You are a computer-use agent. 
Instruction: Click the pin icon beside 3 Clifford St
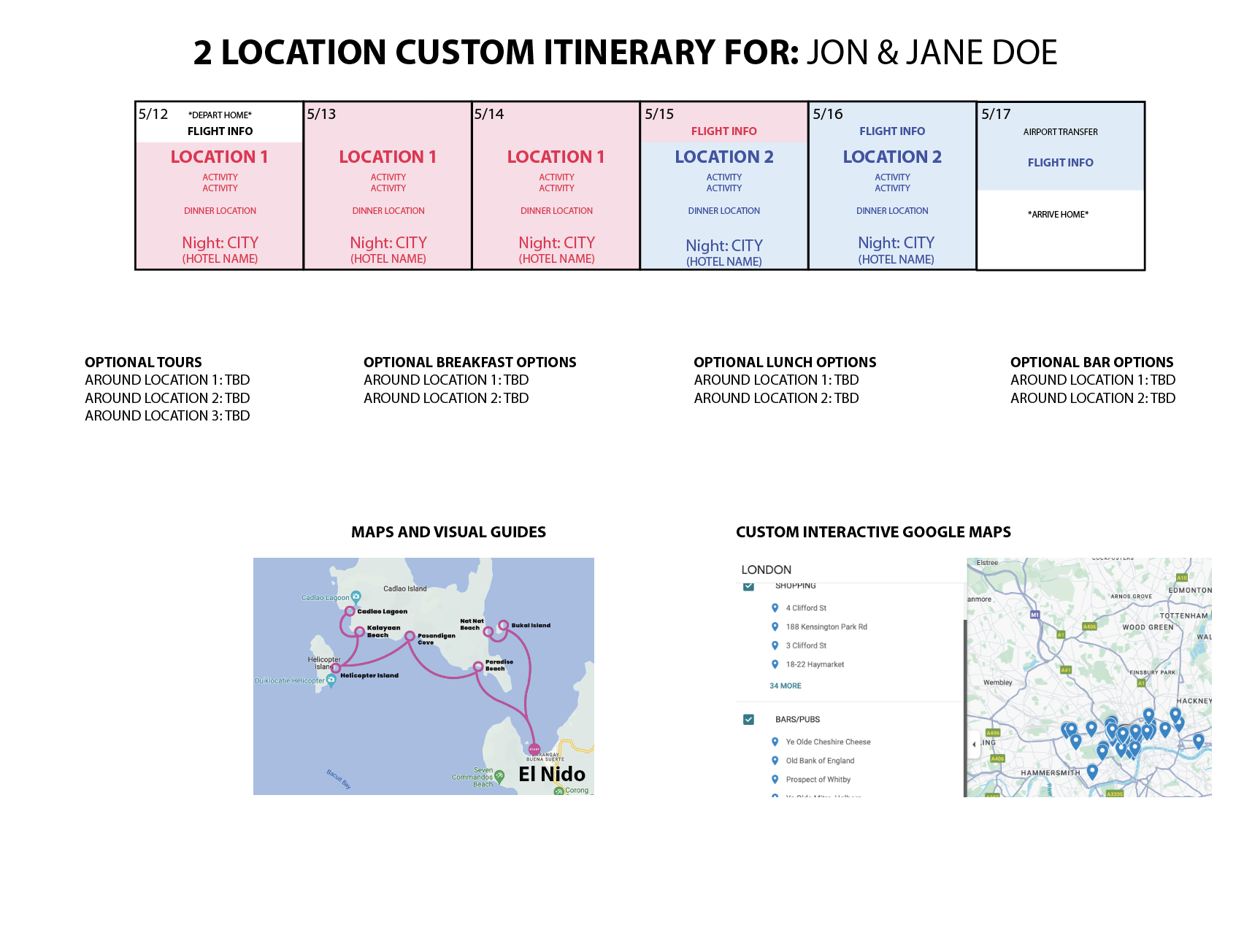pyautogui.click(x=775, y=645)
